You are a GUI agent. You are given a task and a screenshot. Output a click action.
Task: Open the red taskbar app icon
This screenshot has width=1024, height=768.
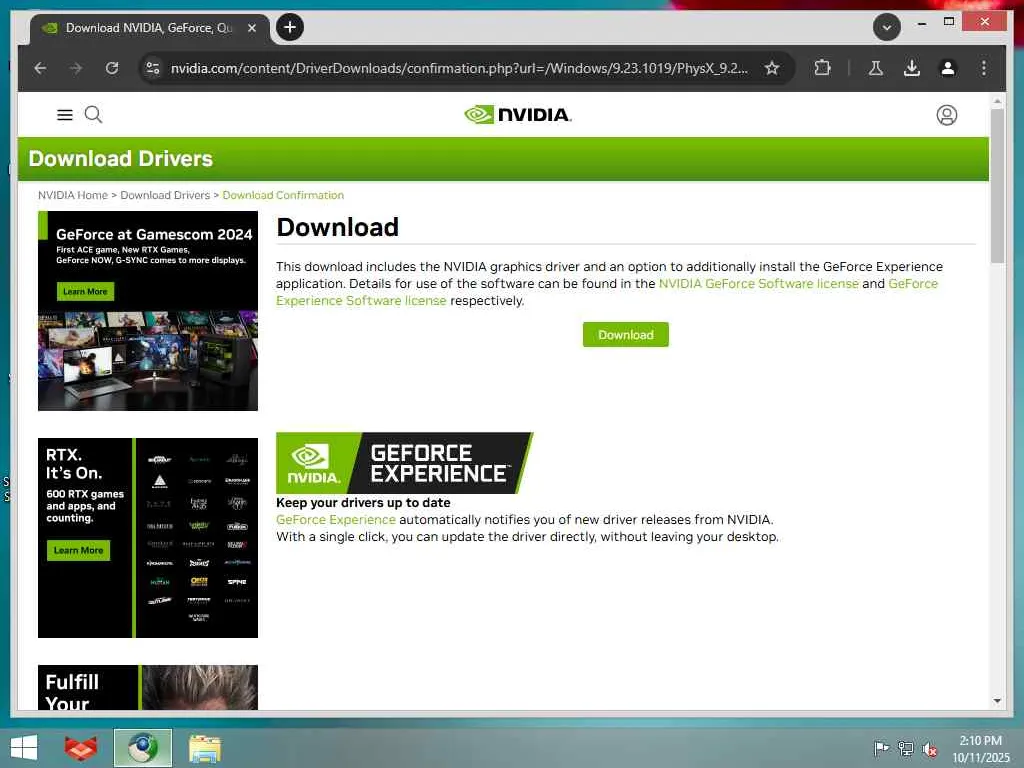tap(81, 748)
